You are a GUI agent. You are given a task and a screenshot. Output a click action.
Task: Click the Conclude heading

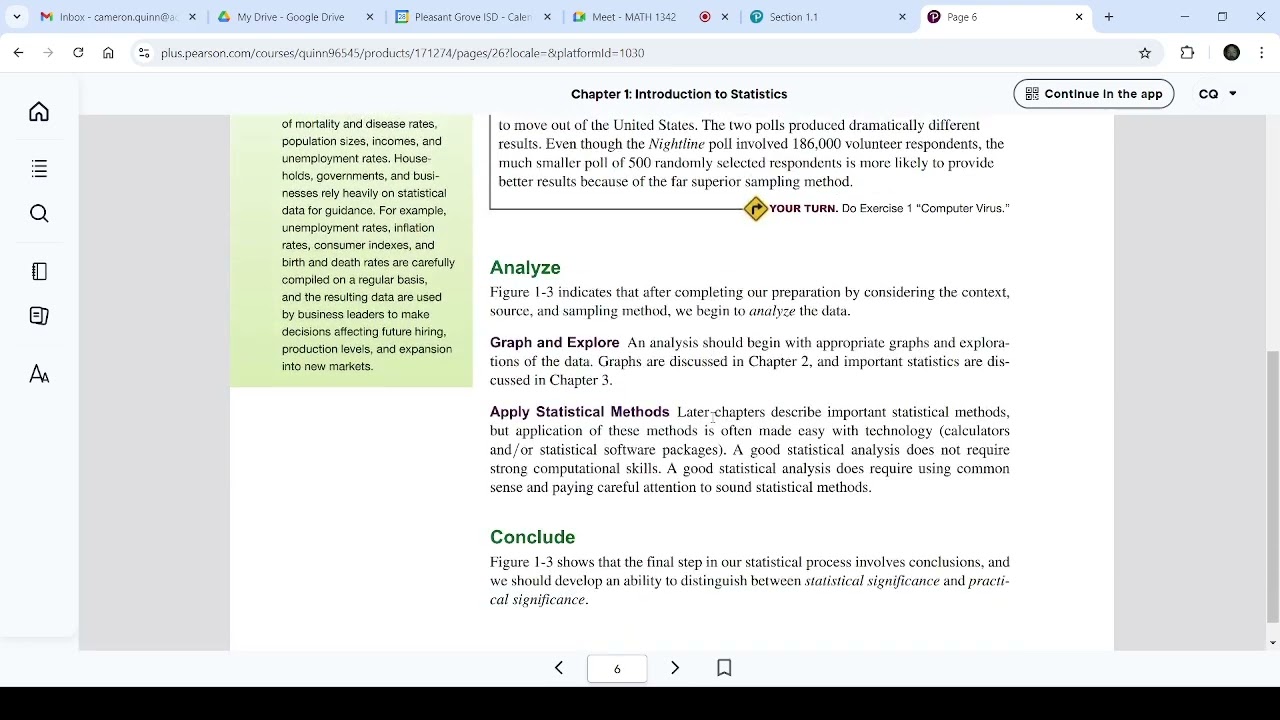click(x=532, y=537)
